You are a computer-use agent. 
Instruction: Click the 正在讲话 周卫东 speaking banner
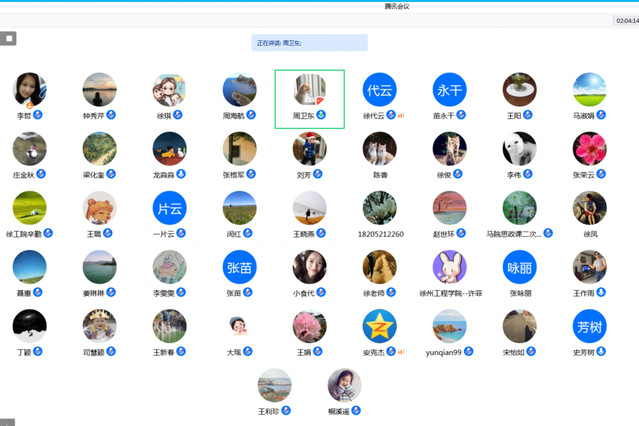pyautogui.click(x=309, y=43)
